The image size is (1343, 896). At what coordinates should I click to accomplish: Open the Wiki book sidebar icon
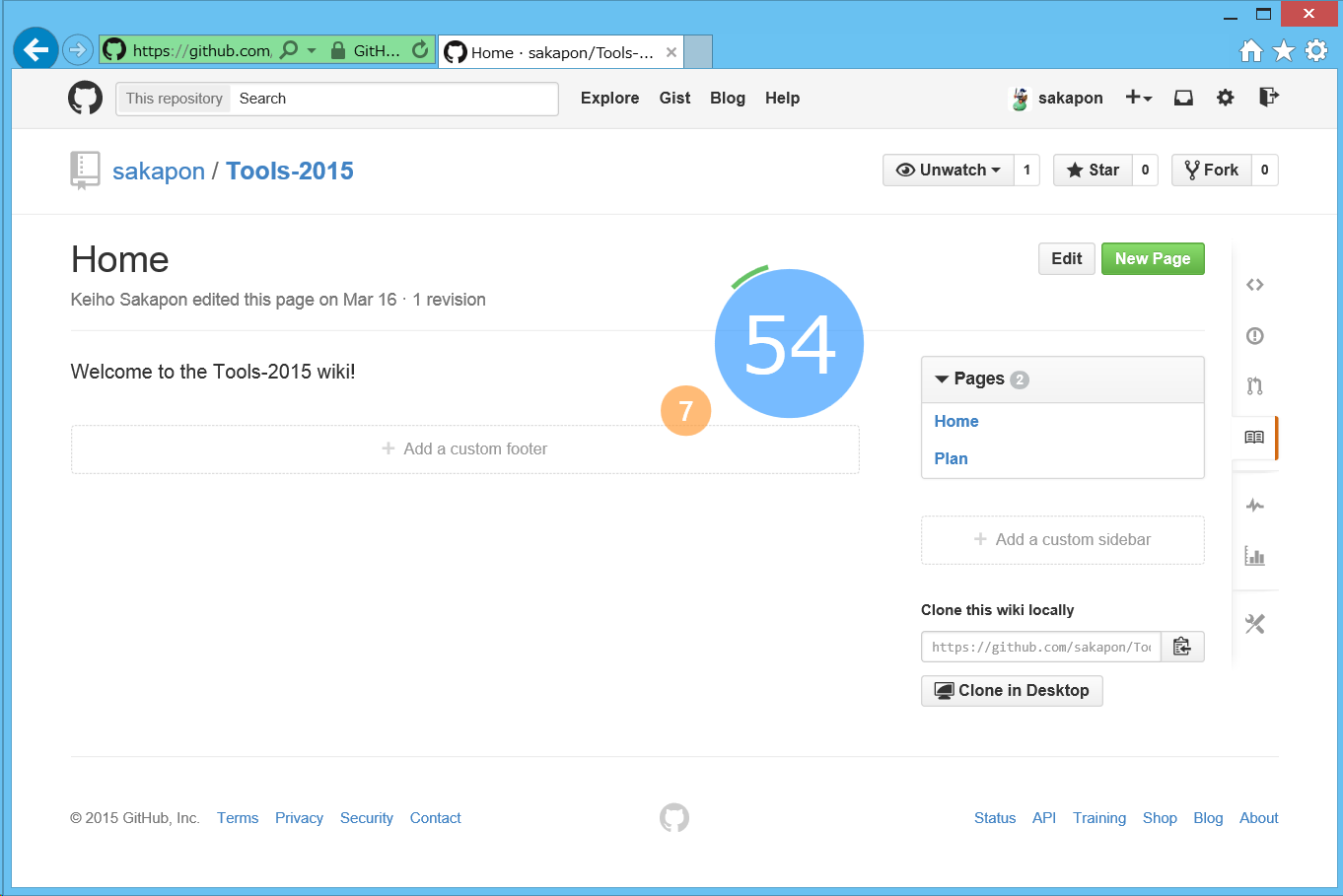pos(1254,437)
